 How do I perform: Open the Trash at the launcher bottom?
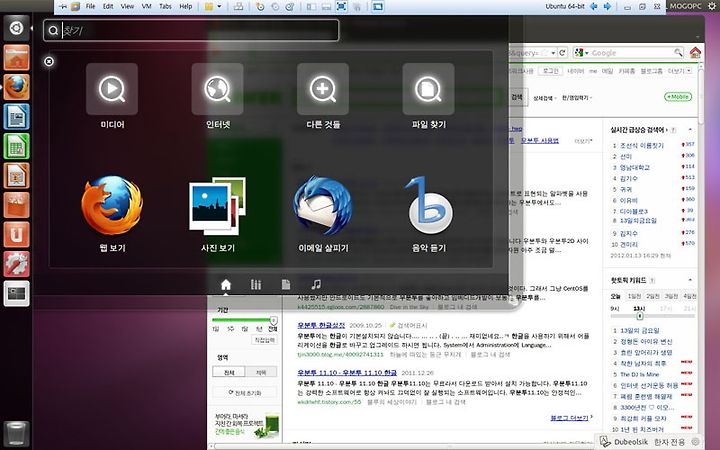[17, 433]
